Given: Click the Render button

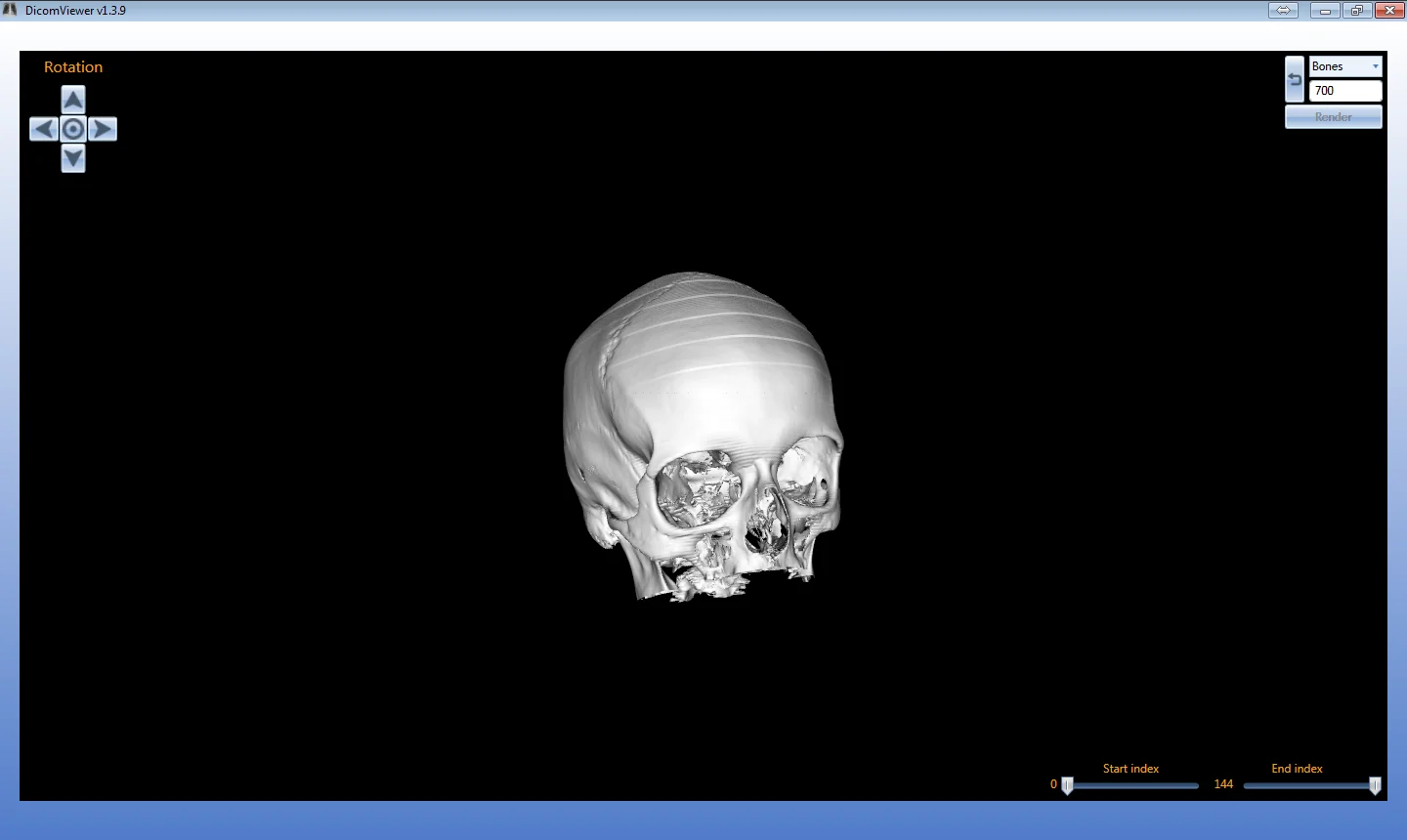Looking at the screenshot, I should [x=1334, y=117].
